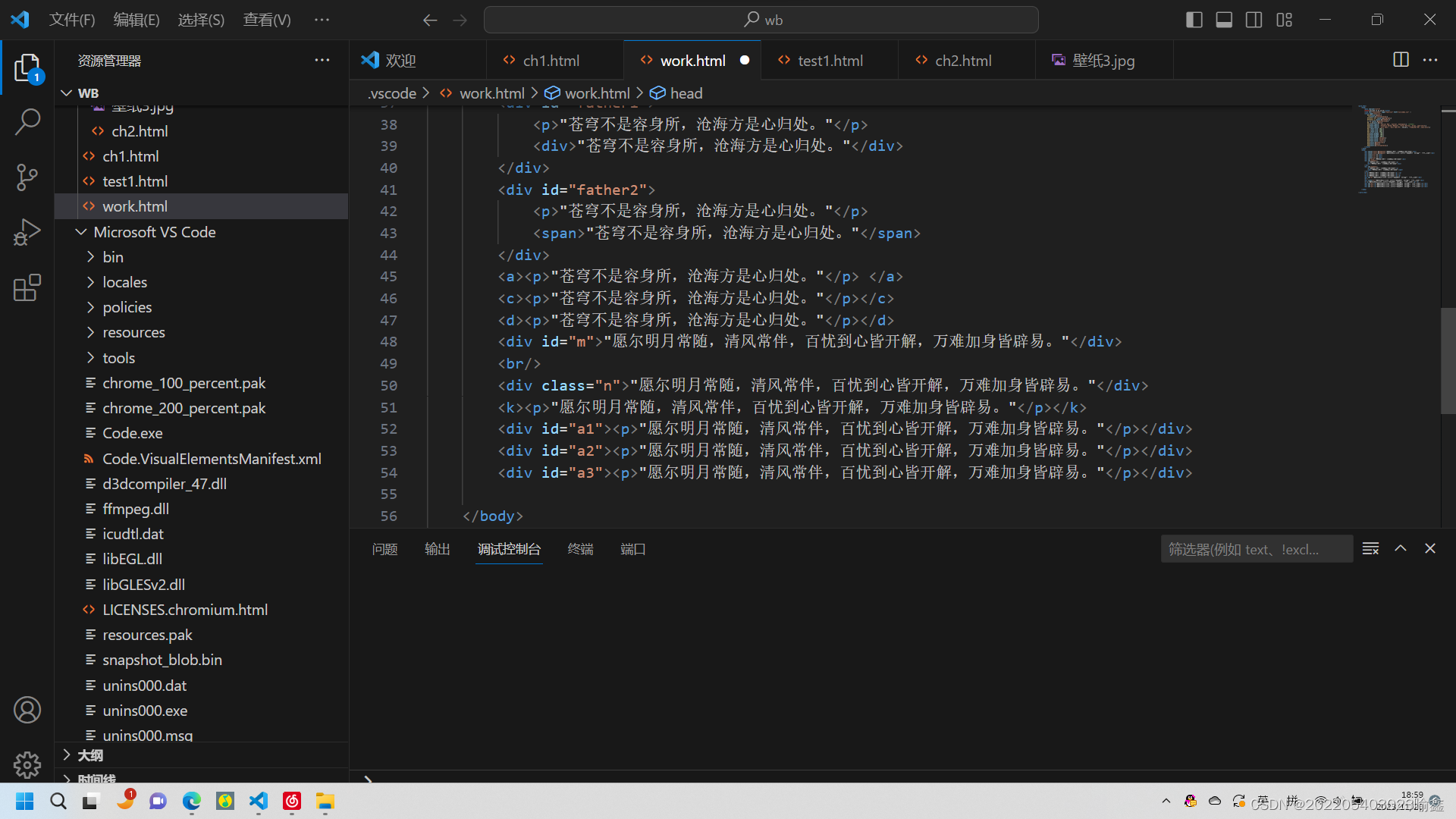The width and height of the screenshot is (1456, 819).
Task: Toggle the bottom panel layout button
Action: click(1224, 20)
